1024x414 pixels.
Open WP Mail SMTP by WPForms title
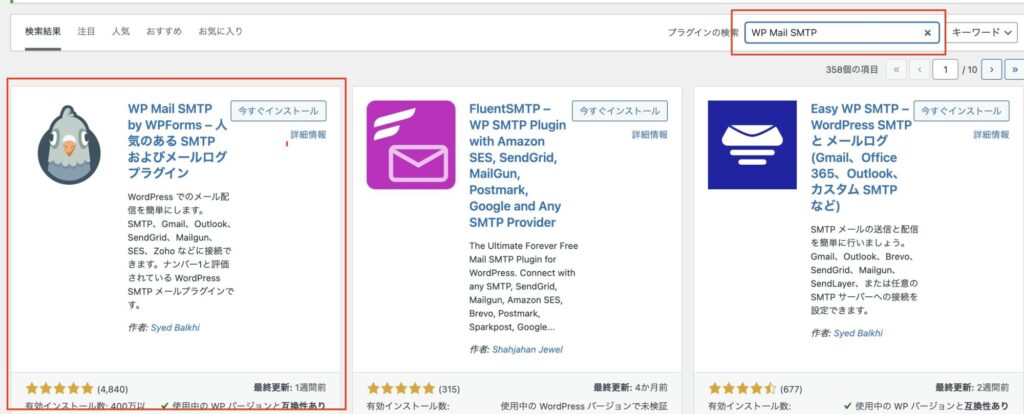point(178,140)
